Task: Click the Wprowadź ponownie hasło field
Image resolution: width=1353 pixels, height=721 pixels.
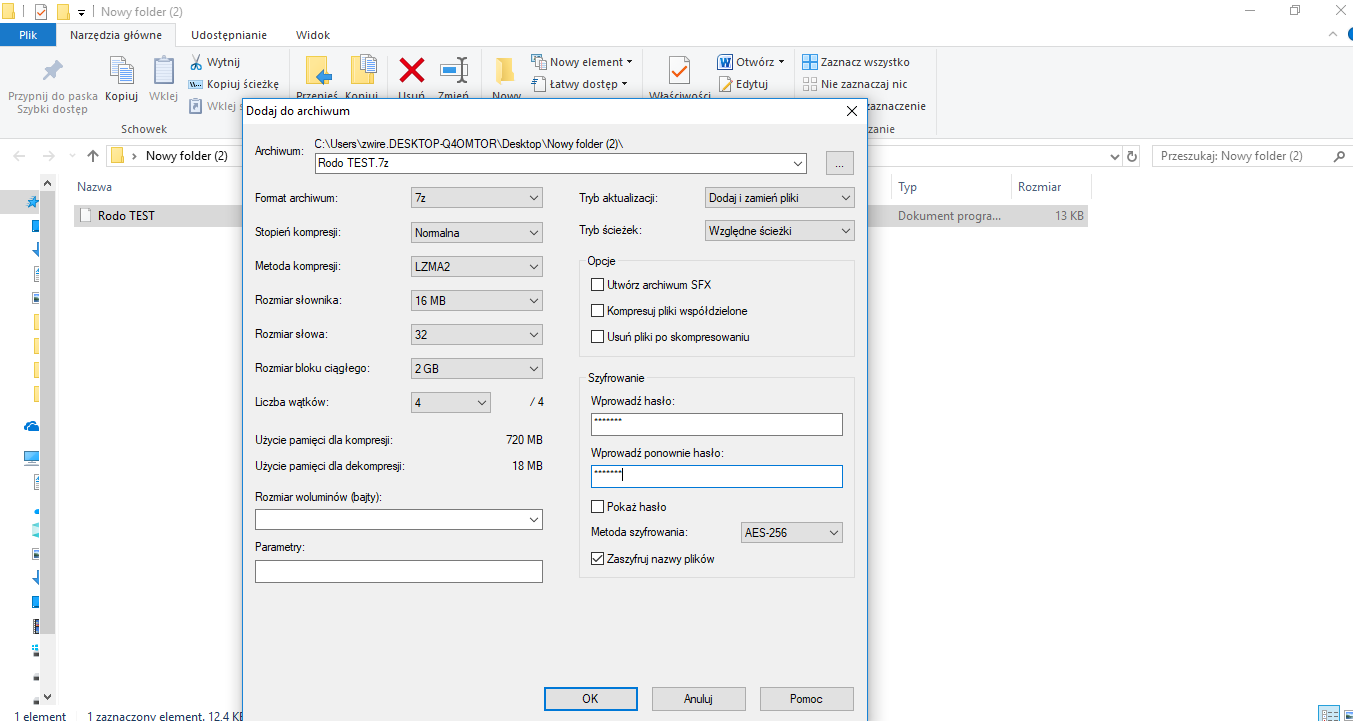Action: click(x=717, y=476)
